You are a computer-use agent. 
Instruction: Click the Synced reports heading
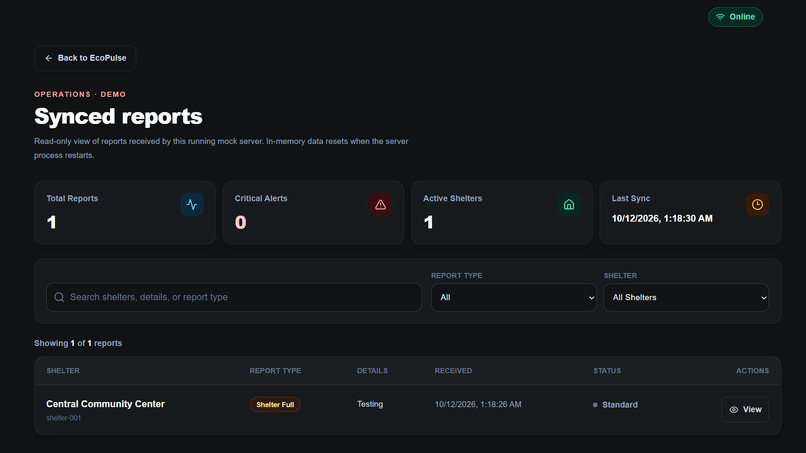click(118, 116)
